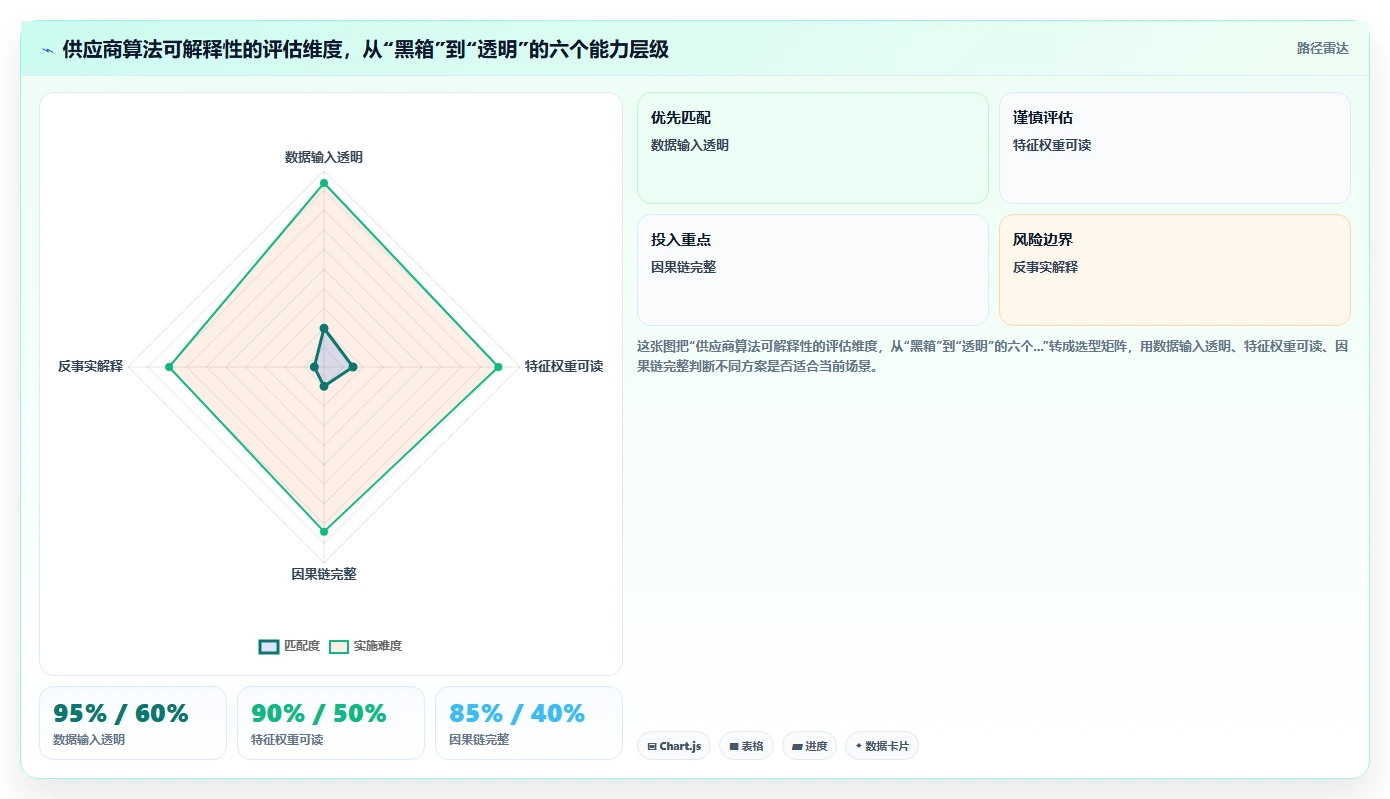
Task: Click the Chart.js tag icon
Action: 652,746
